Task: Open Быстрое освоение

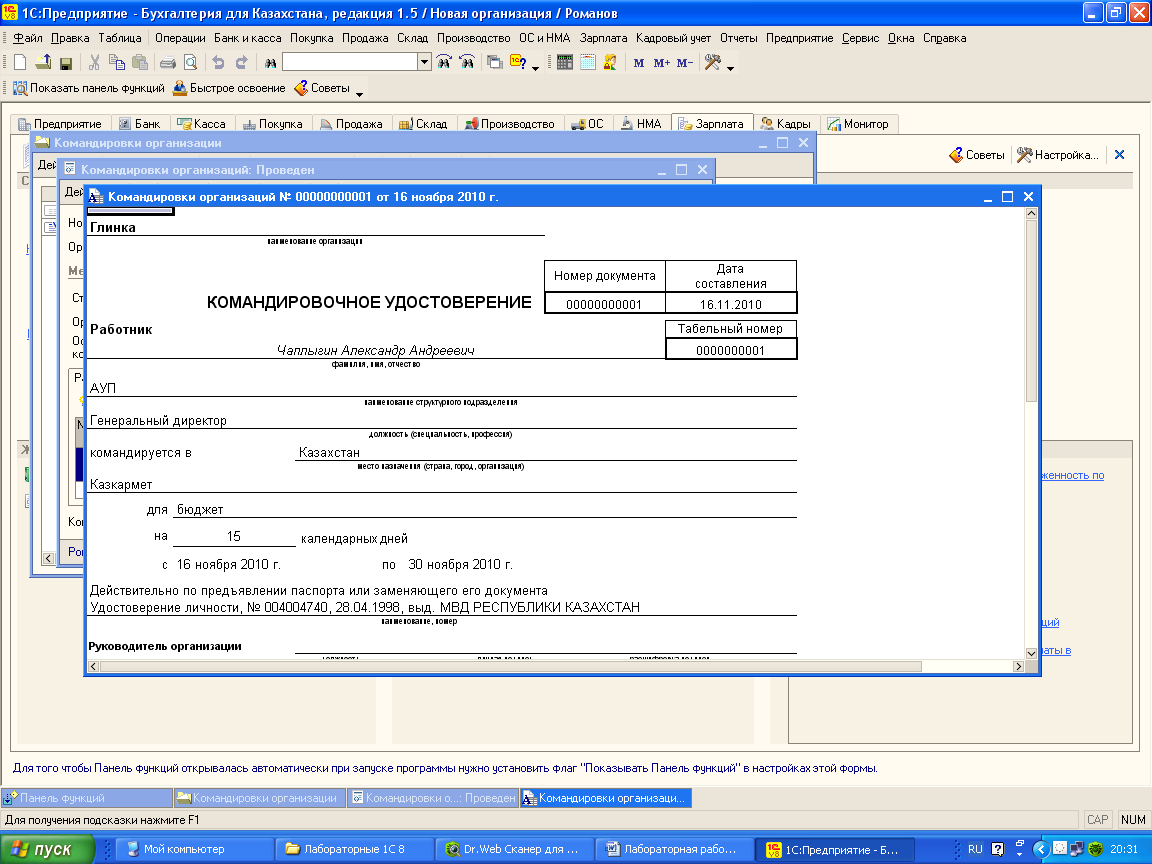Action: (x=229, y=88)
